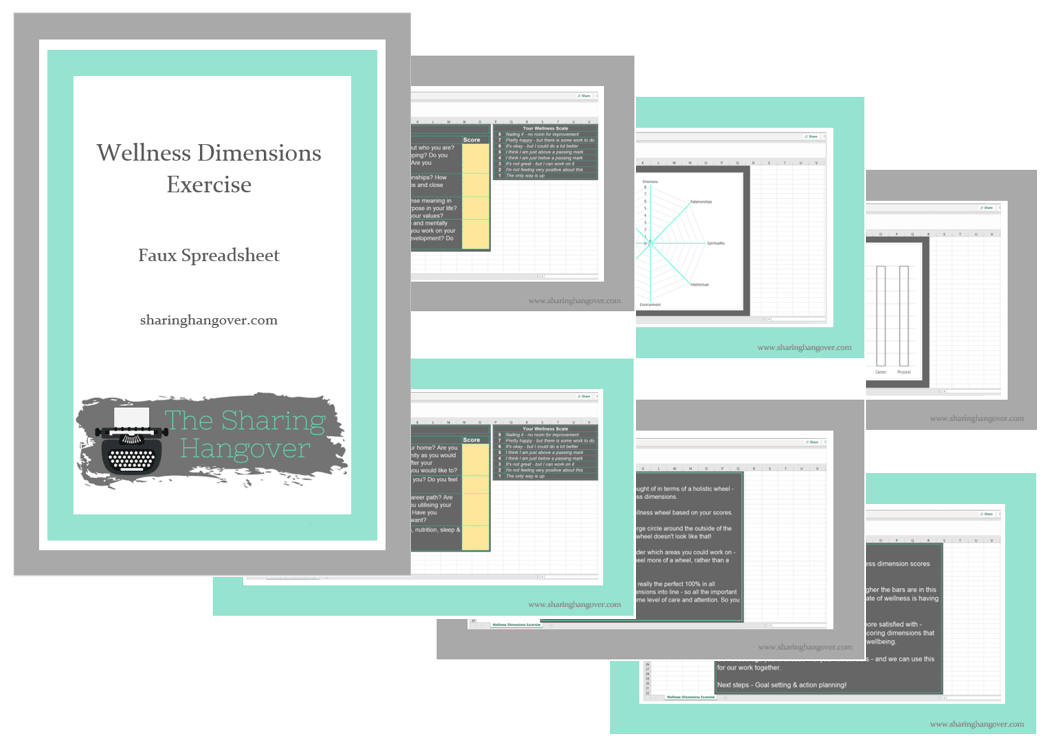1050x749 pixels.
Task: Click yellow score cell beside "who you are?"
Action: click(475, 158)
